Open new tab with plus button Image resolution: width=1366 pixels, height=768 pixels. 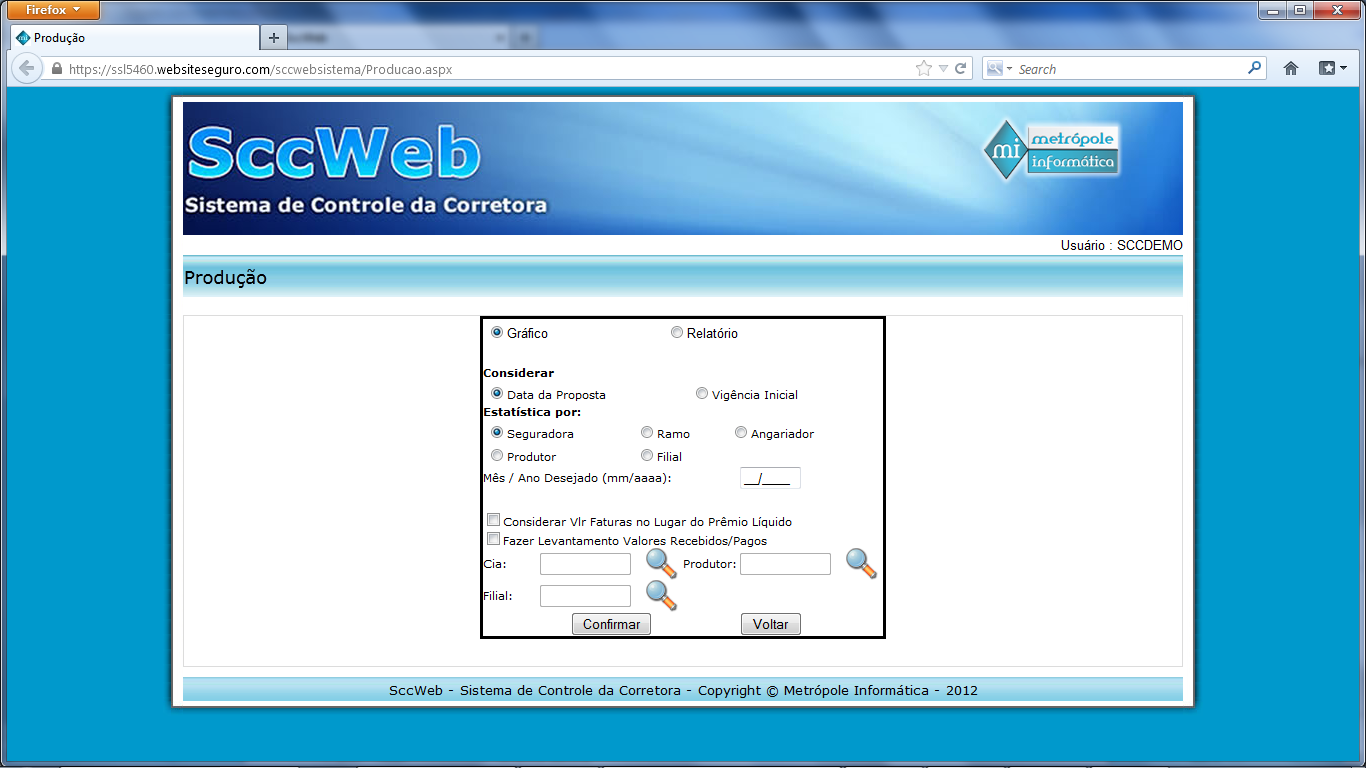(x=273, y=38)
